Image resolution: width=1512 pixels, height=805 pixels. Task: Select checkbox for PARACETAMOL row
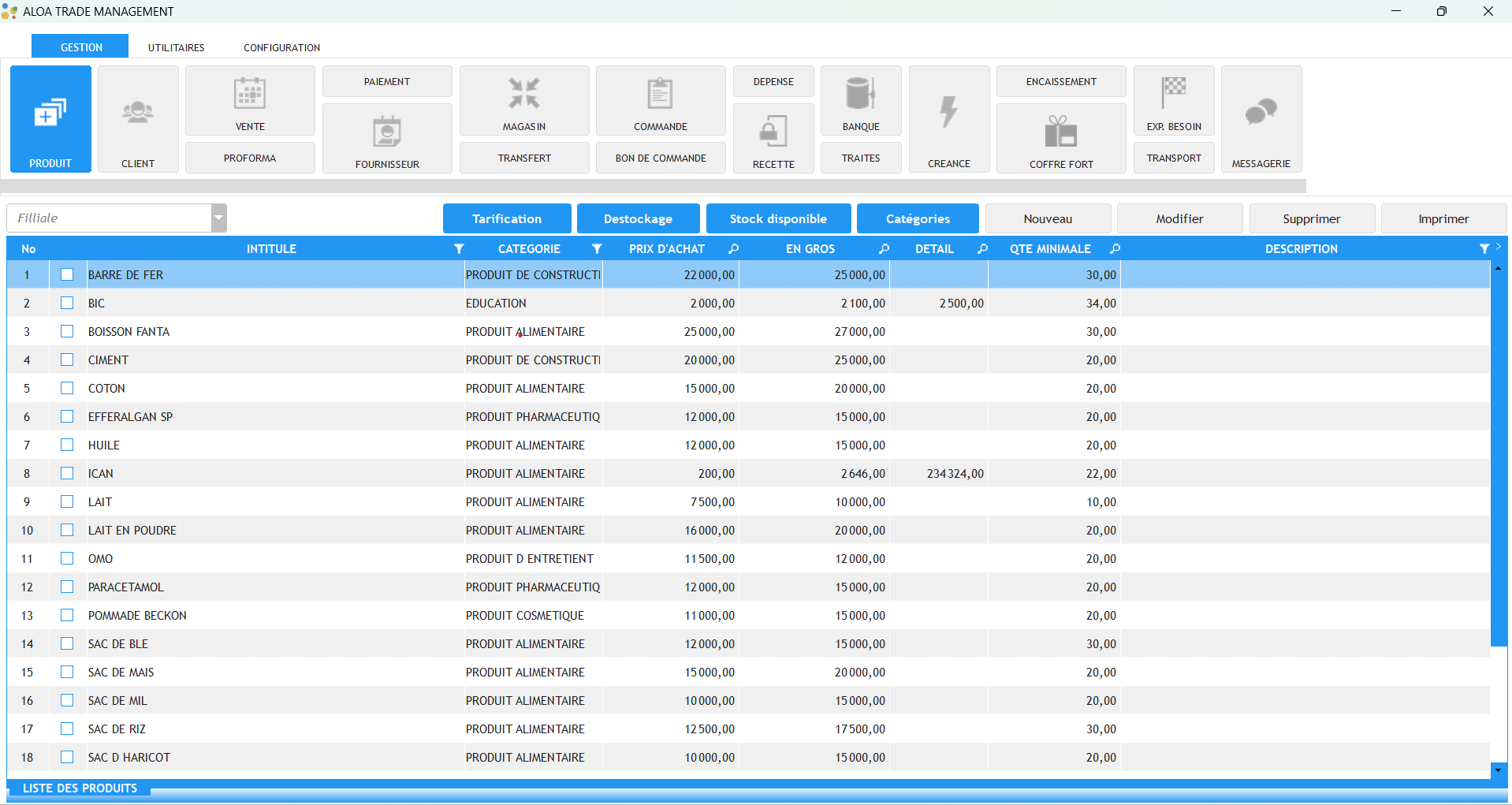(x=67, y=587)
